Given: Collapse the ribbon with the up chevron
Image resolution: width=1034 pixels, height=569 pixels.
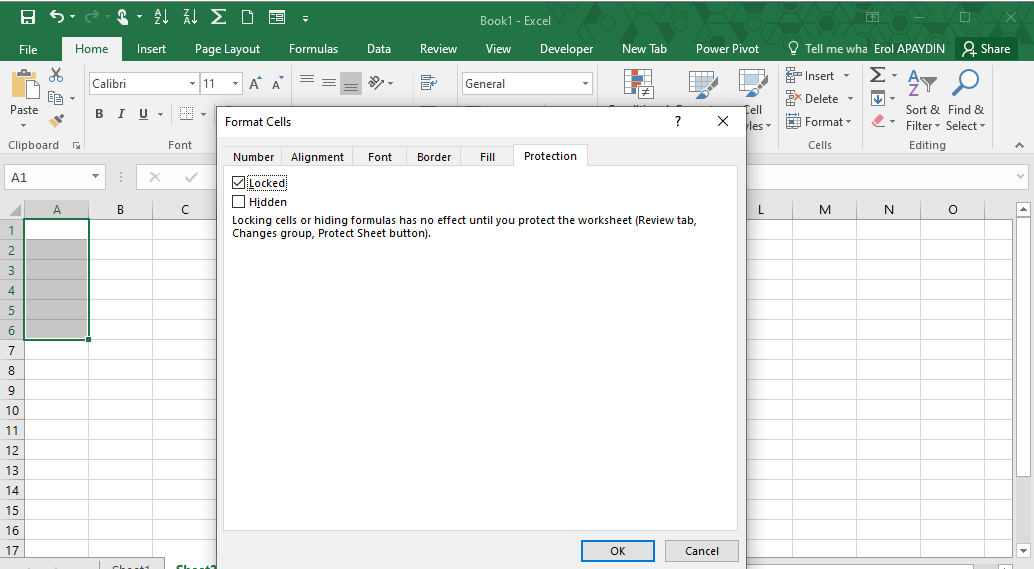Looking at the screenshot, I should 1019,145.
